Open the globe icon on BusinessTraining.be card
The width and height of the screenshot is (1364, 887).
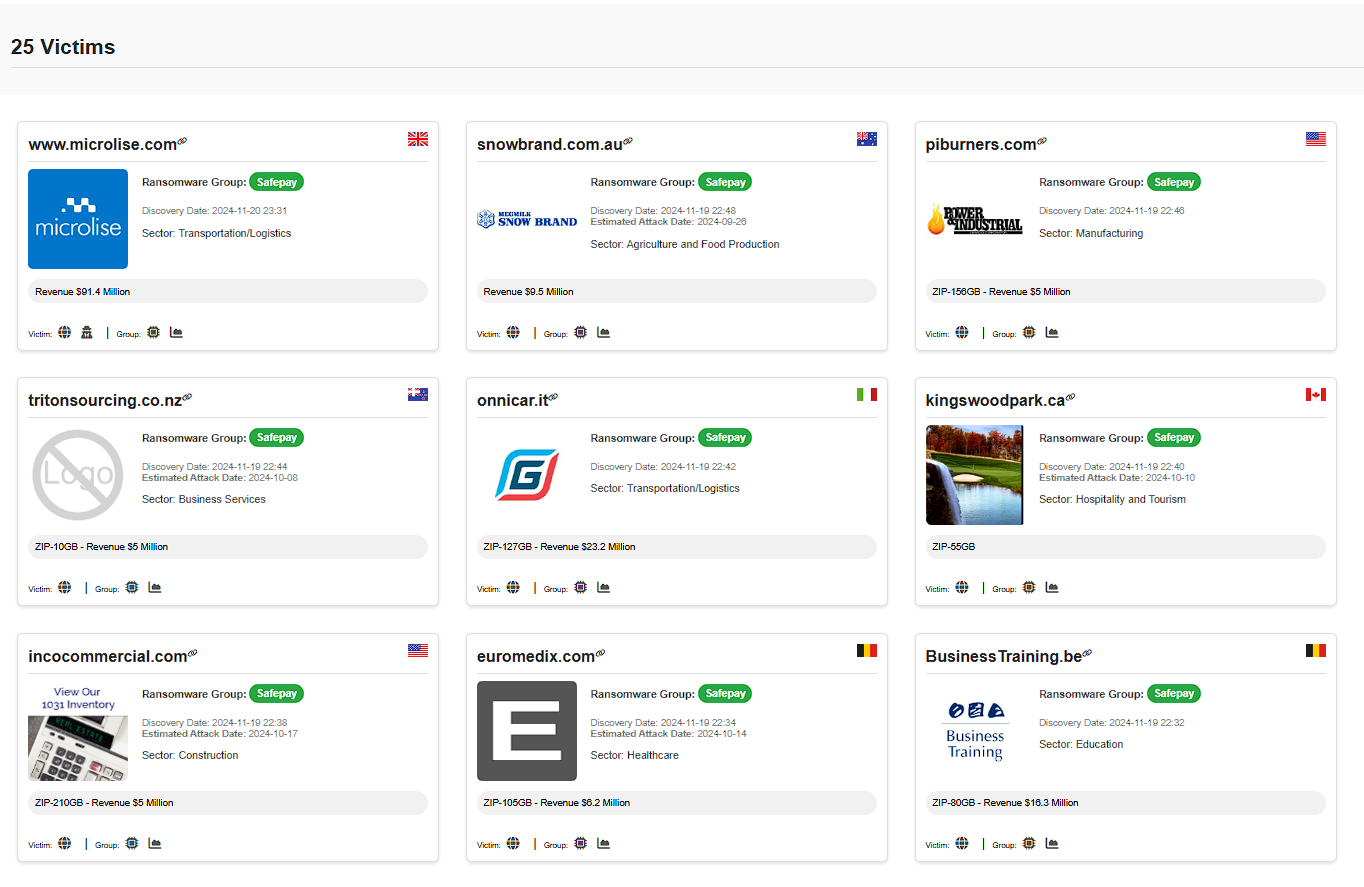pos(962,844)
